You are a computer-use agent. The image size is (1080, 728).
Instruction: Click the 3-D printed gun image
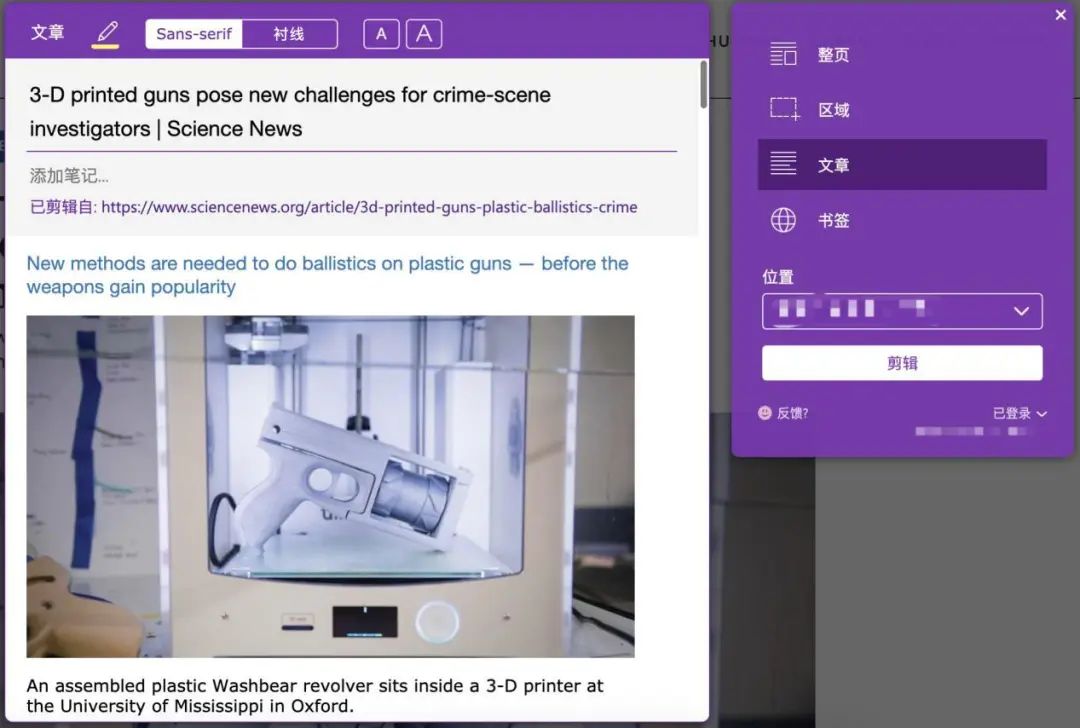tap(331, 486)
